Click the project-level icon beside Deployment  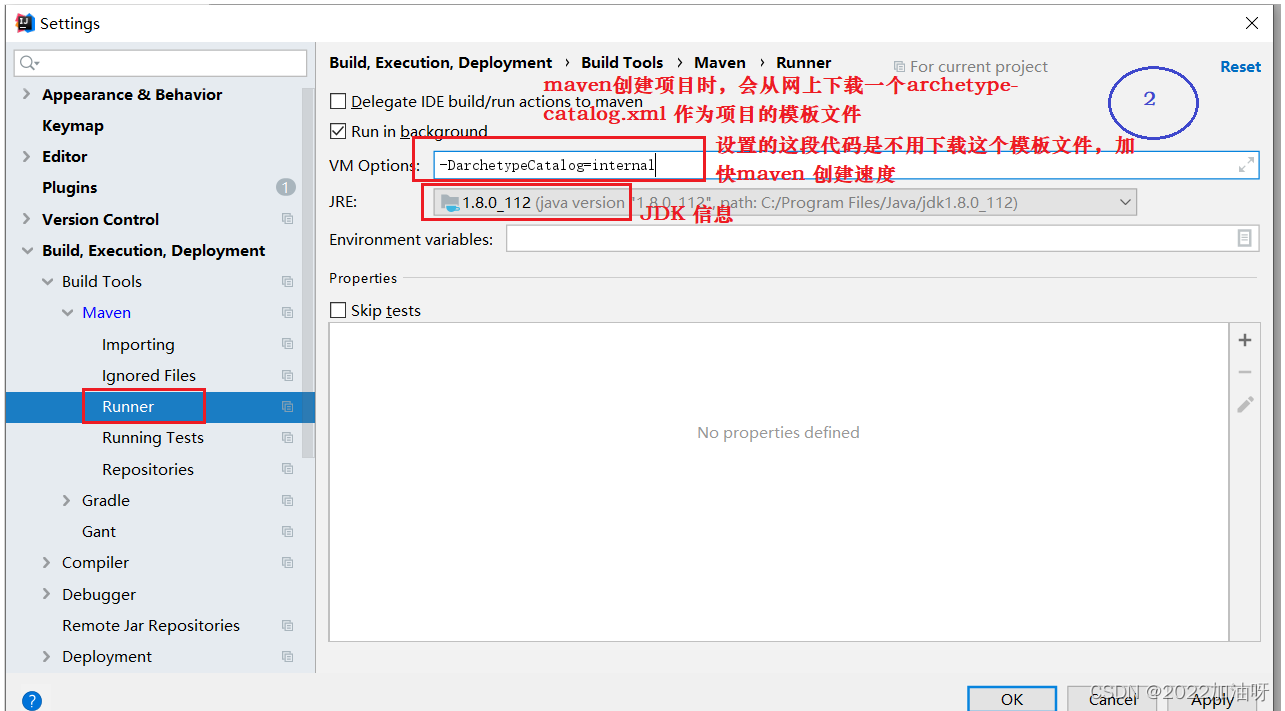(x=288, y=656)
